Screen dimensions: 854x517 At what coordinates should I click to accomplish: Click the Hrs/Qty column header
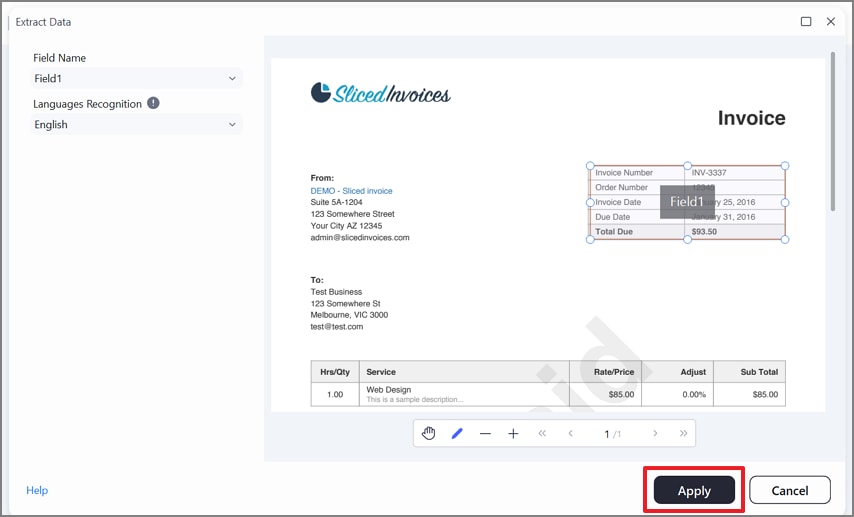(x=335, y=372)
